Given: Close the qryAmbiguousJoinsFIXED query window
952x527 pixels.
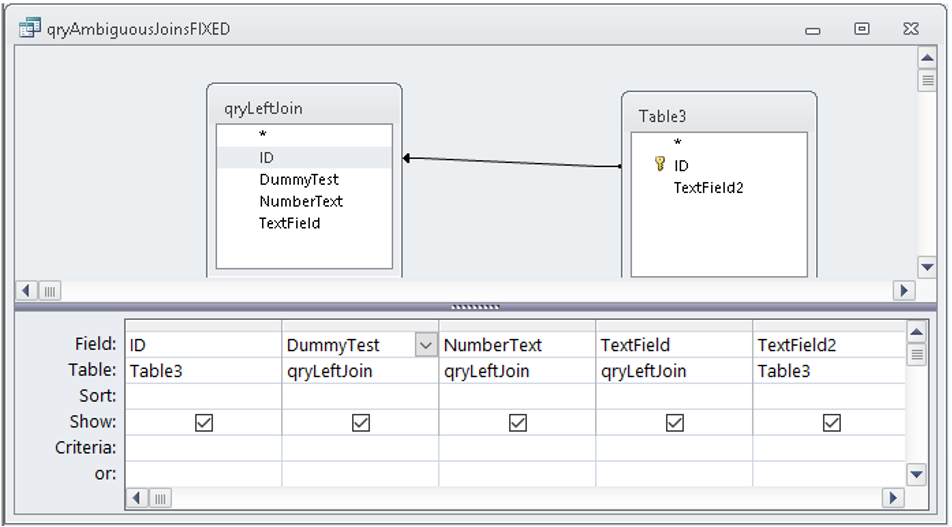Looking at the screenshot, I should 911,29.
